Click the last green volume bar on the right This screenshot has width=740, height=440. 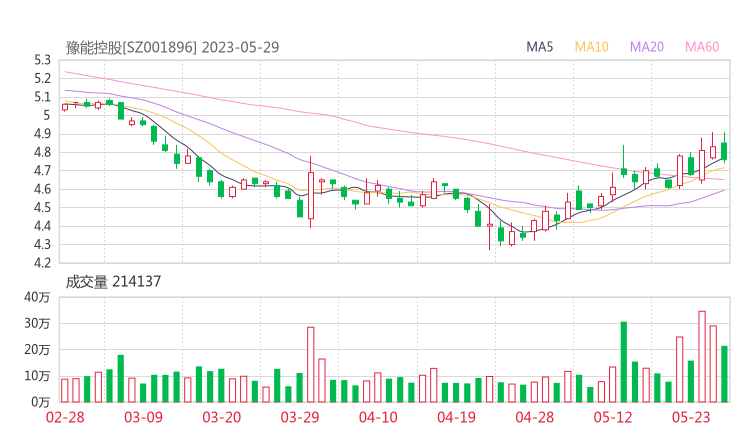pos(724,374)
